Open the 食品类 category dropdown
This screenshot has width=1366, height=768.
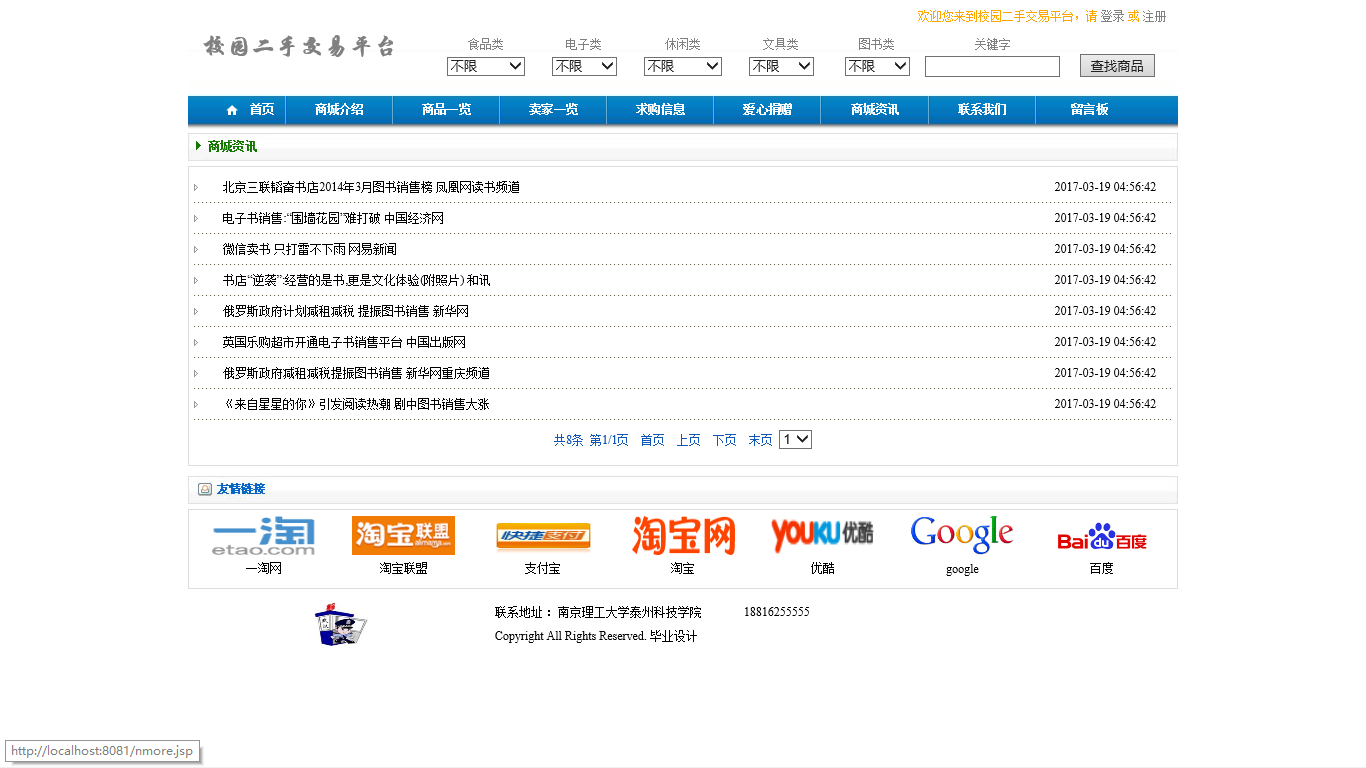point(486,66)
